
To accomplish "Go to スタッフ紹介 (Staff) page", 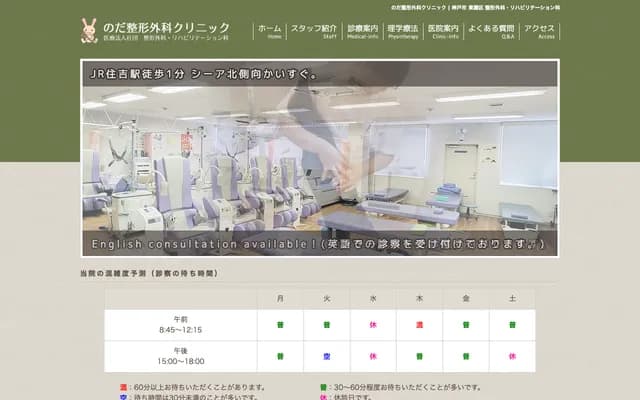I will pyautogui.click(x=329, y=31).
